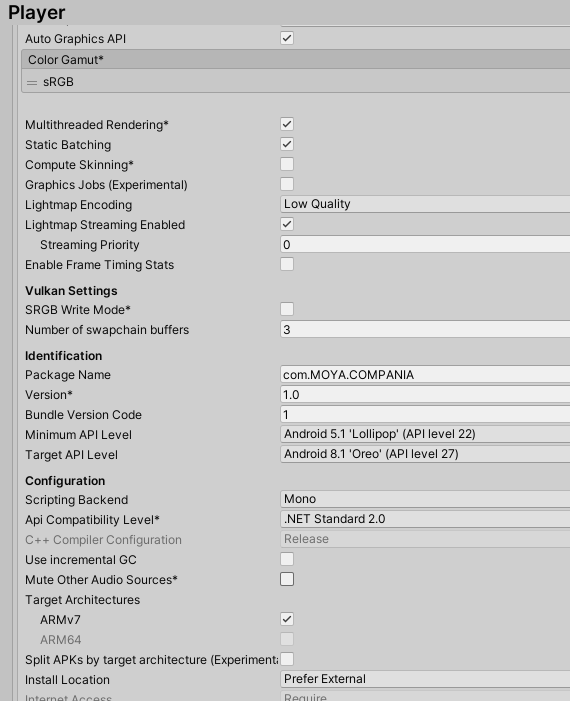The height and width of the screenshot is (701, 570).
Task: Disable Static Batching checkbox
Action: point(287,144)
